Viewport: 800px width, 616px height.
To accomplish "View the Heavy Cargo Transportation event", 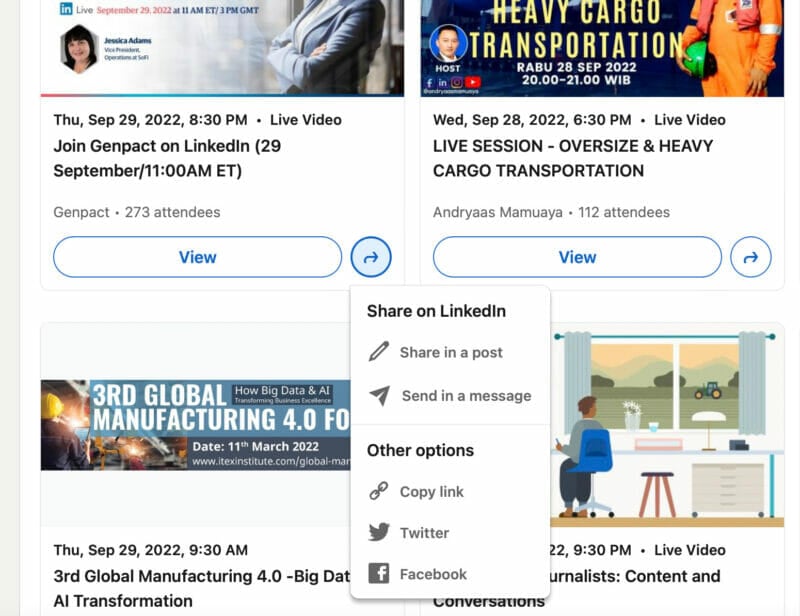I will point(577,257).
